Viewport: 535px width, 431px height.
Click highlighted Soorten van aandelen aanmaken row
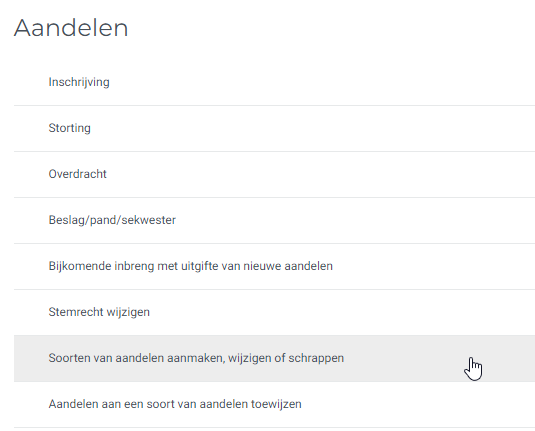coord(274,358)
